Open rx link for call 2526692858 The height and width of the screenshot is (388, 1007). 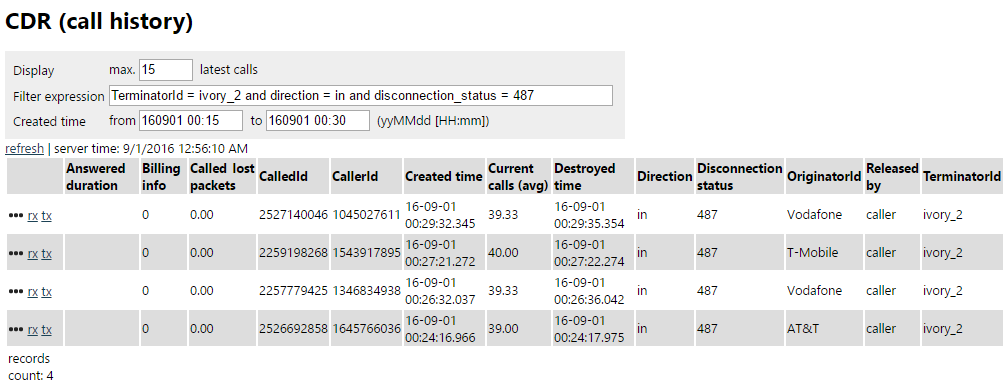(x=33, y=330)
